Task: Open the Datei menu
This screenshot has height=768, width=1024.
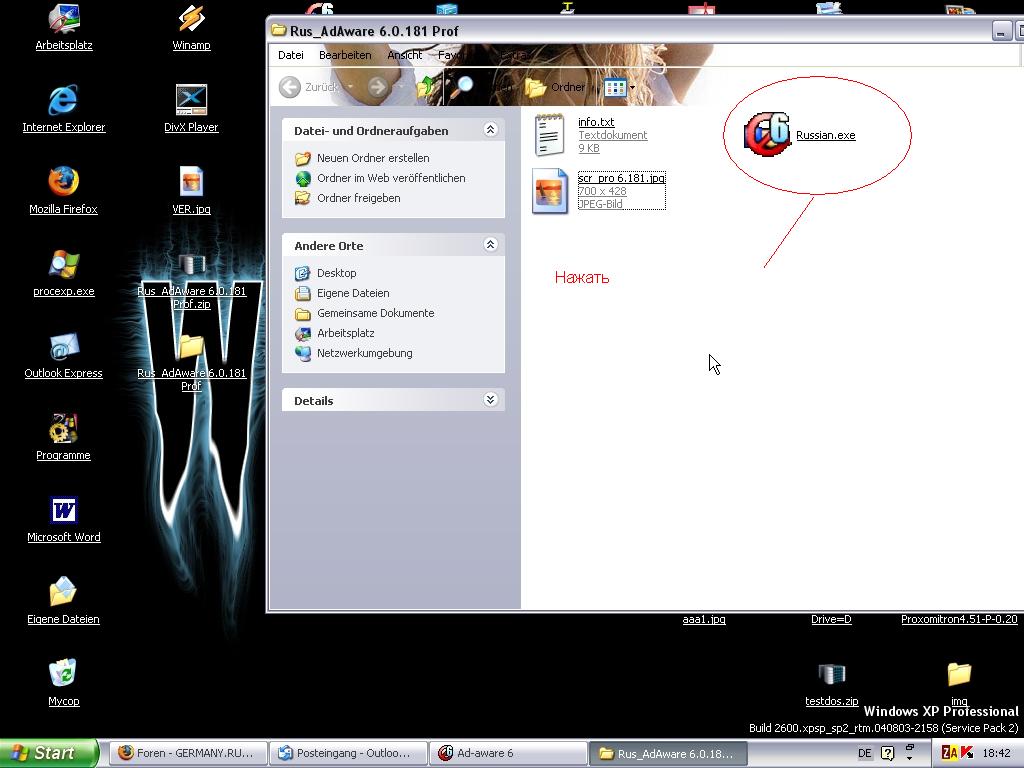Action: [291, 56]
